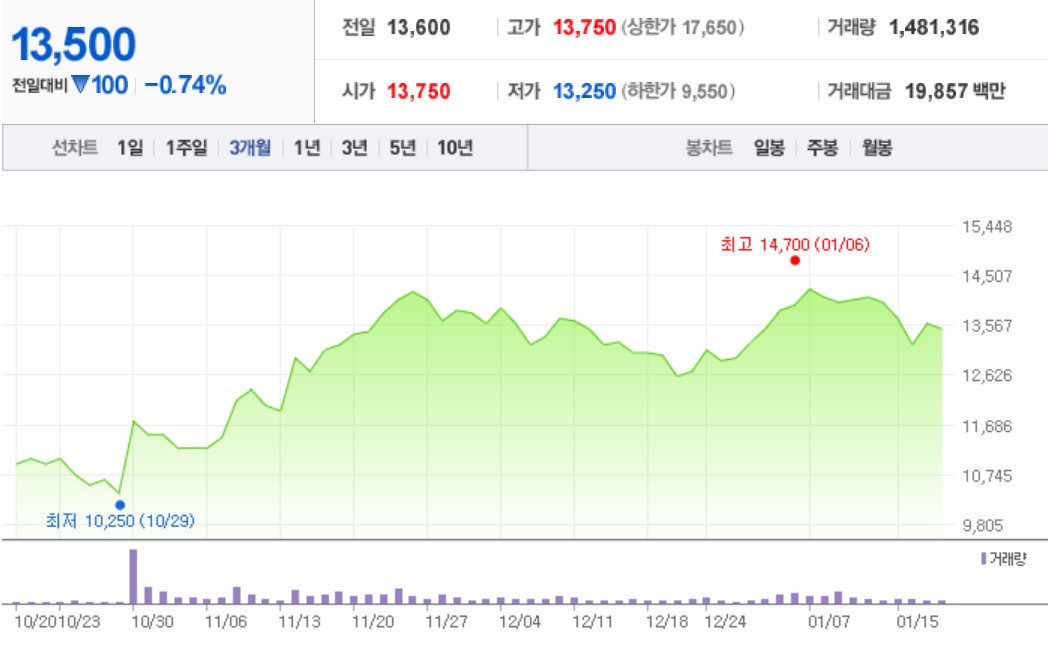
Task: Click the tallest volume bar near 10/30
Action: [133, 576]
